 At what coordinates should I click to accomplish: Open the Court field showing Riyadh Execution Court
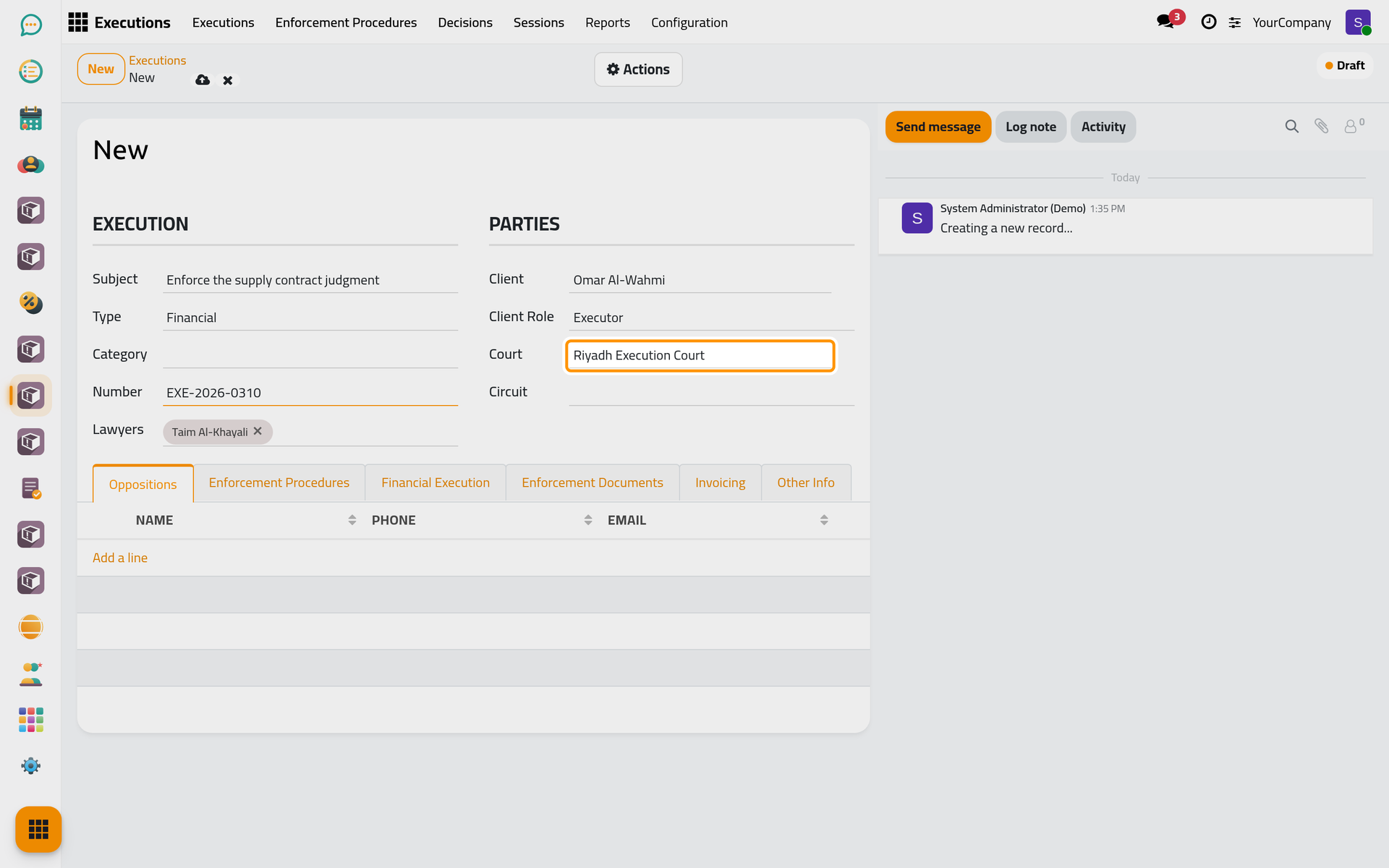pyautogui.click(x=700, y=355)
